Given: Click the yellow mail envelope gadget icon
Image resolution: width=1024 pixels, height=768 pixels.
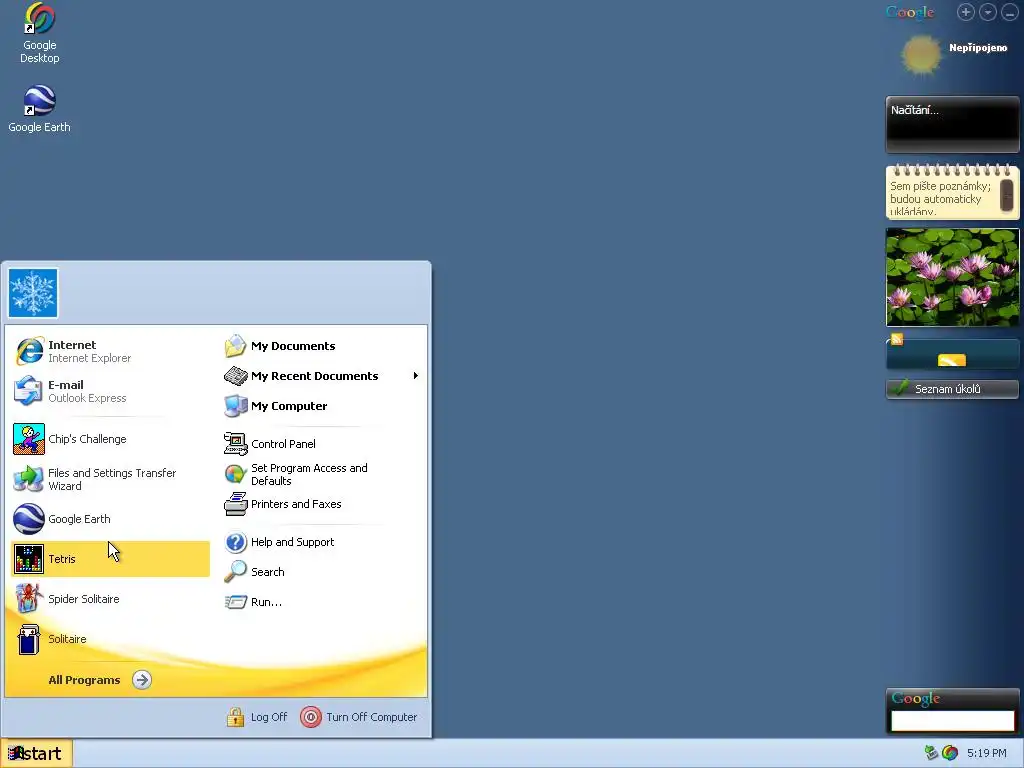Looking at the screenshot, I should coord(952,360).
